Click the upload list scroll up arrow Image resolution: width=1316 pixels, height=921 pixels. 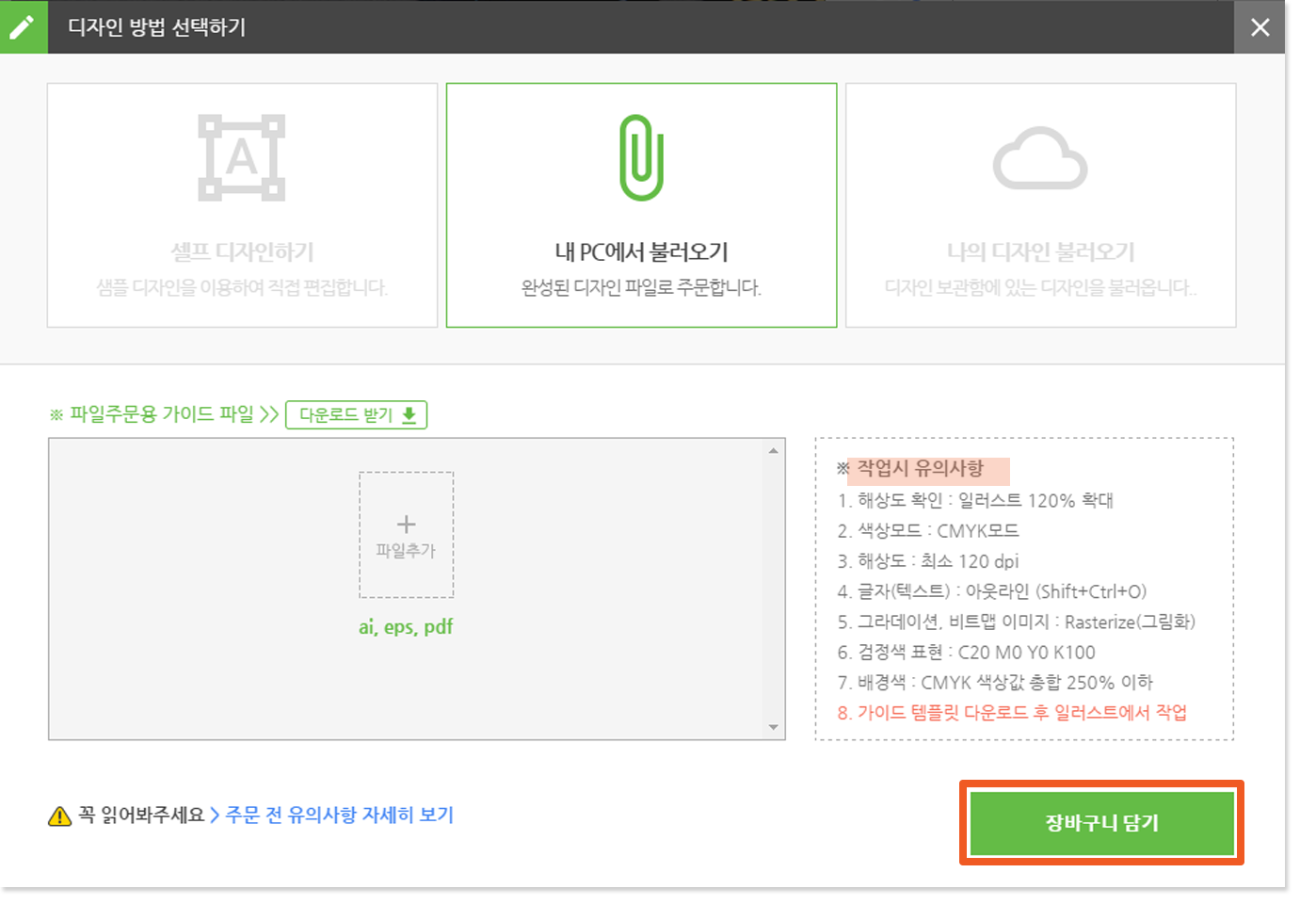tap(774, 451)
